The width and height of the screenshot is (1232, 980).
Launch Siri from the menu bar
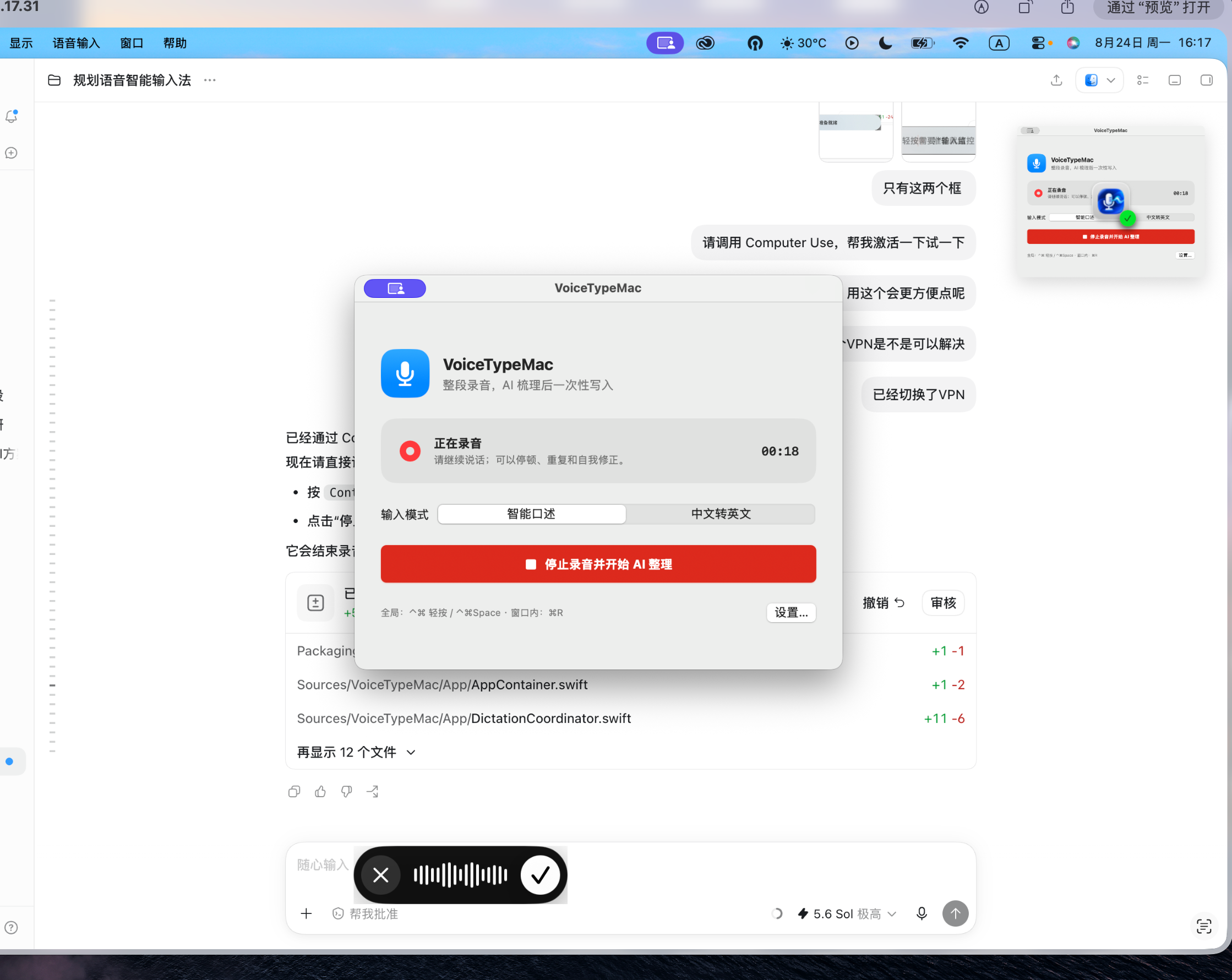tap(1072, 43)
